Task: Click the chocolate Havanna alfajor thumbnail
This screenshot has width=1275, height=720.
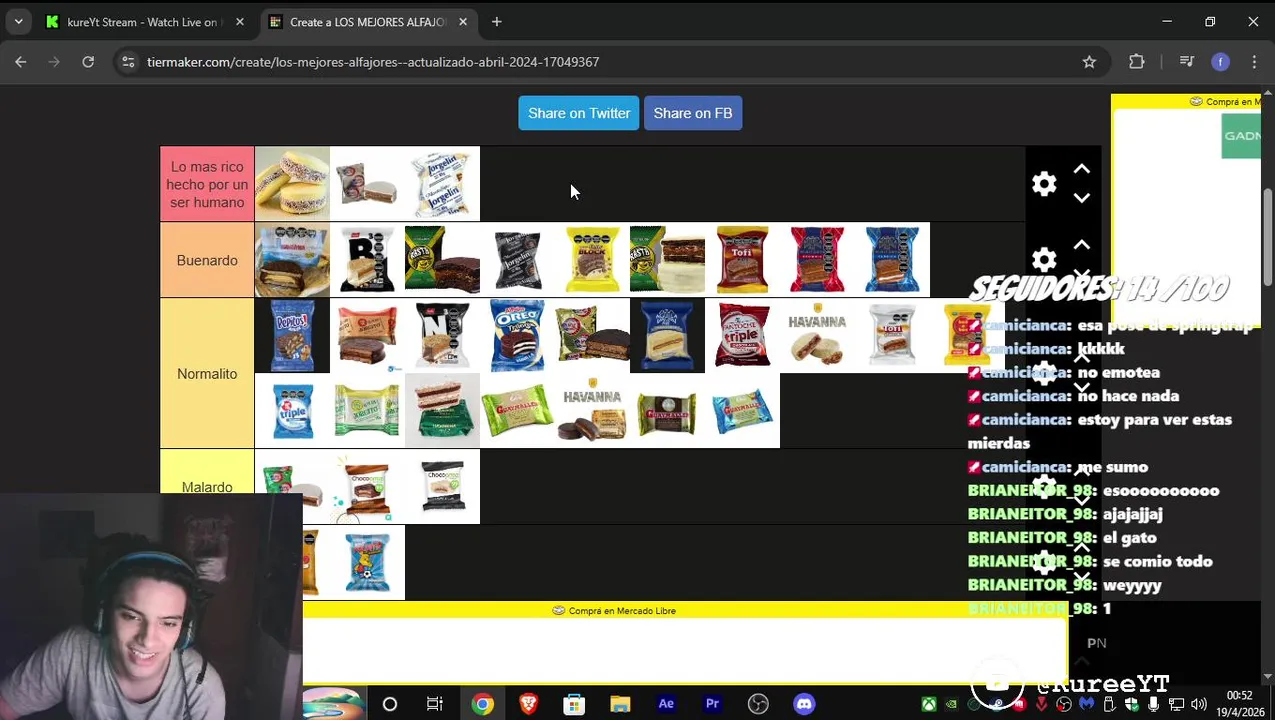Action: (x=592, y=410)
